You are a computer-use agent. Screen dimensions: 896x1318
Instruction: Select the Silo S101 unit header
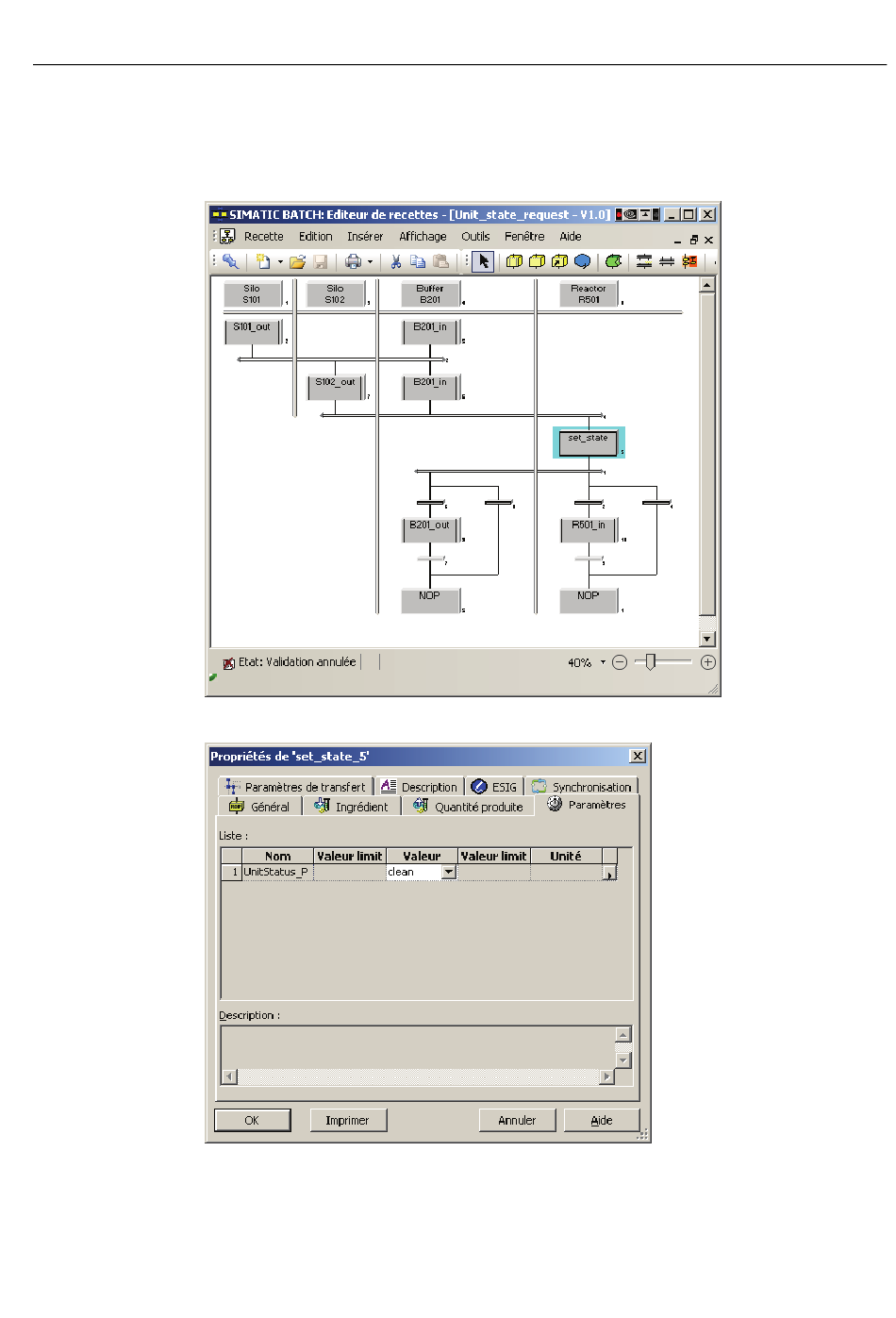click(252, 294)
